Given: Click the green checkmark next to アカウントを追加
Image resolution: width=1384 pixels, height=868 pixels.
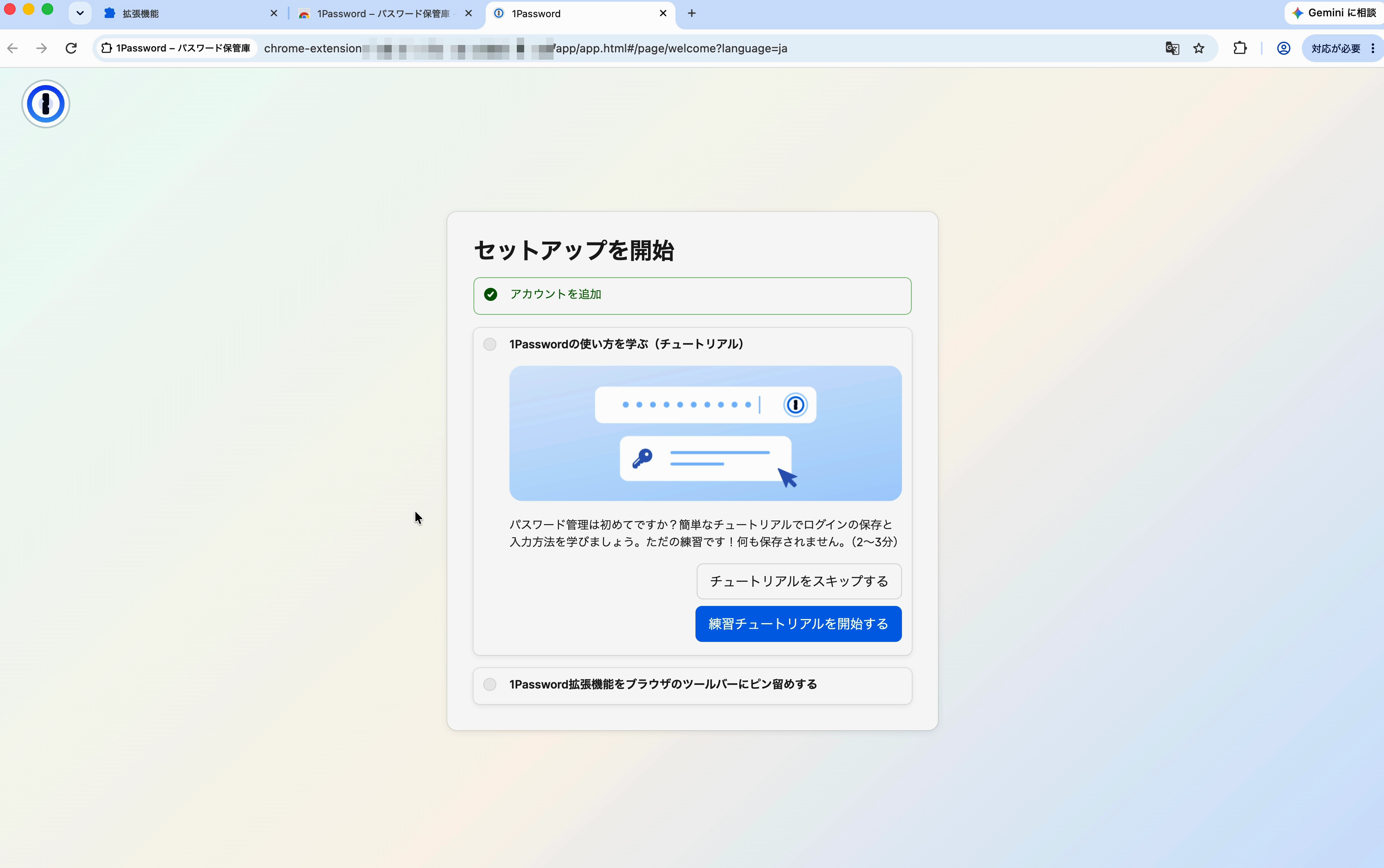Looking at the screenshot, I should click(x=490, y=294).
